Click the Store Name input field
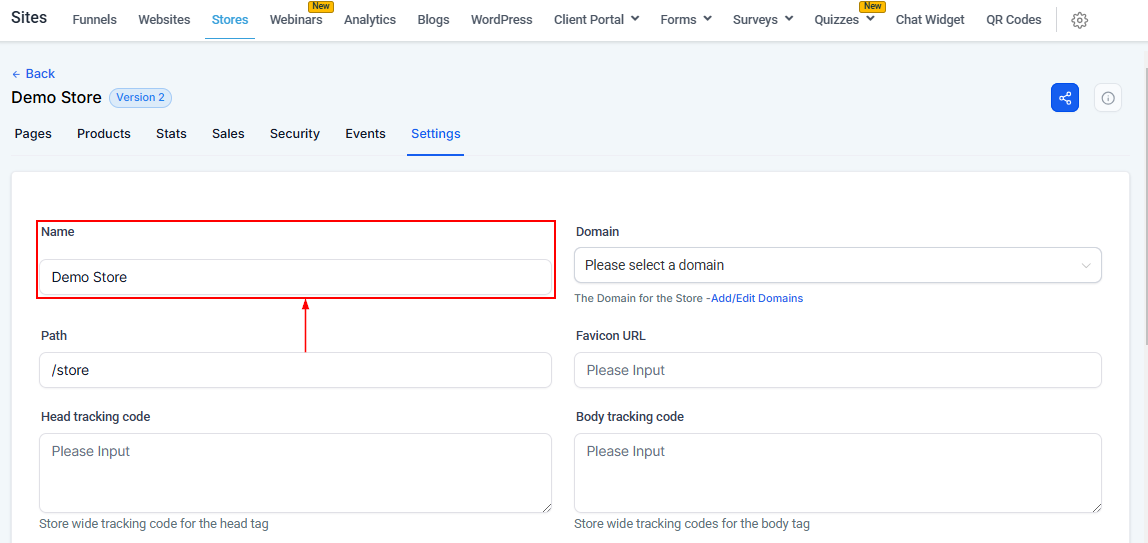Image resolution: width=1148 pixels, height=543 pixels. point(295,277)
